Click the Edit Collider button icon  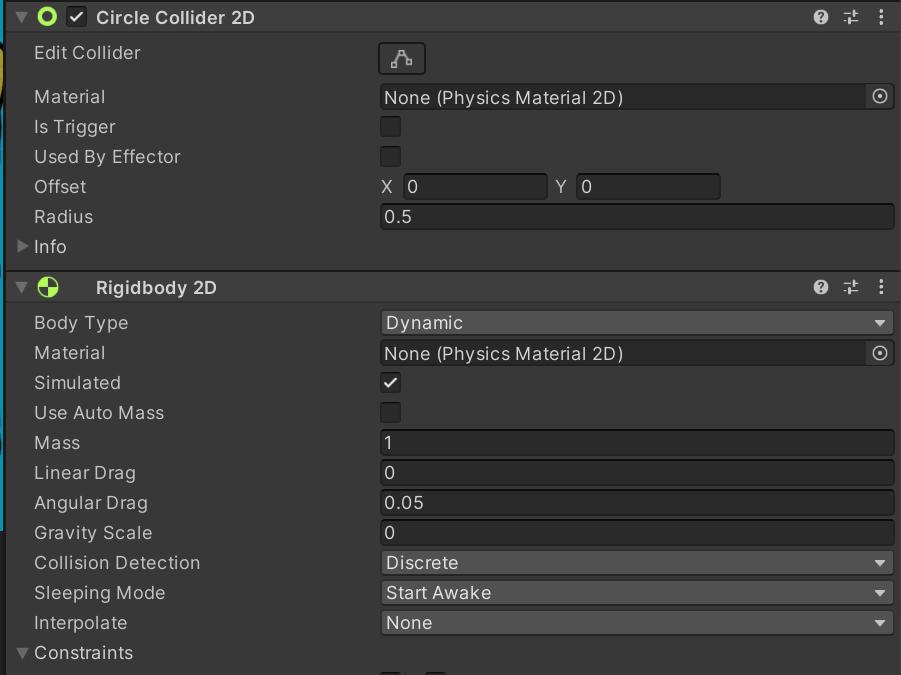pos(401,59)
